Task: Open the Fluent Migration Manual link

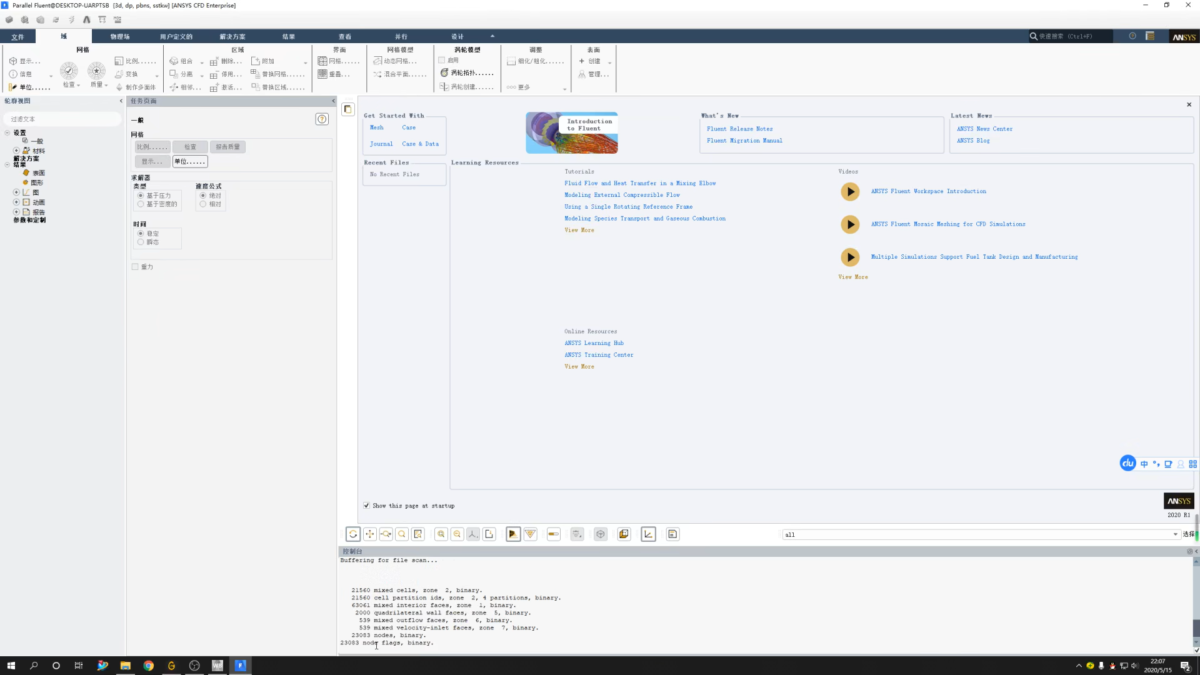Action: click(x=745, y=141)
